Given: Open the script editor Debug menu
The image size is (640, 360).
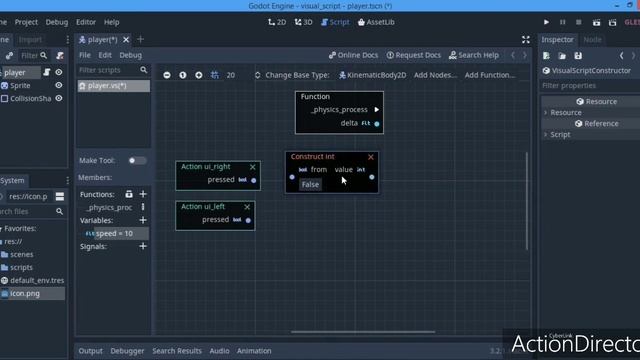Looking at the screenshot, I should click(131, 55).
